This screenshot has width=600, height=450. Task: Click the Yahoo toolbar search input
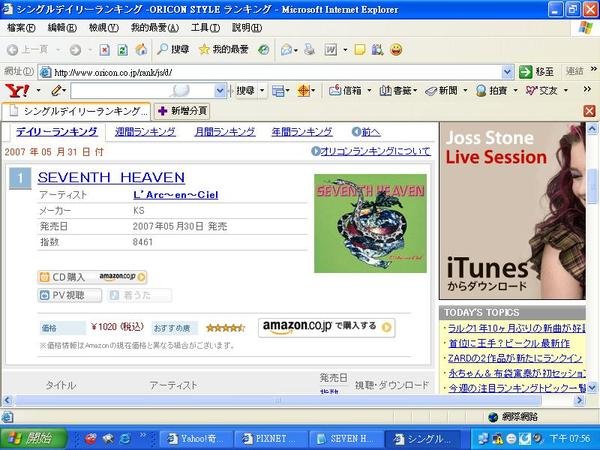coord(143,91)
